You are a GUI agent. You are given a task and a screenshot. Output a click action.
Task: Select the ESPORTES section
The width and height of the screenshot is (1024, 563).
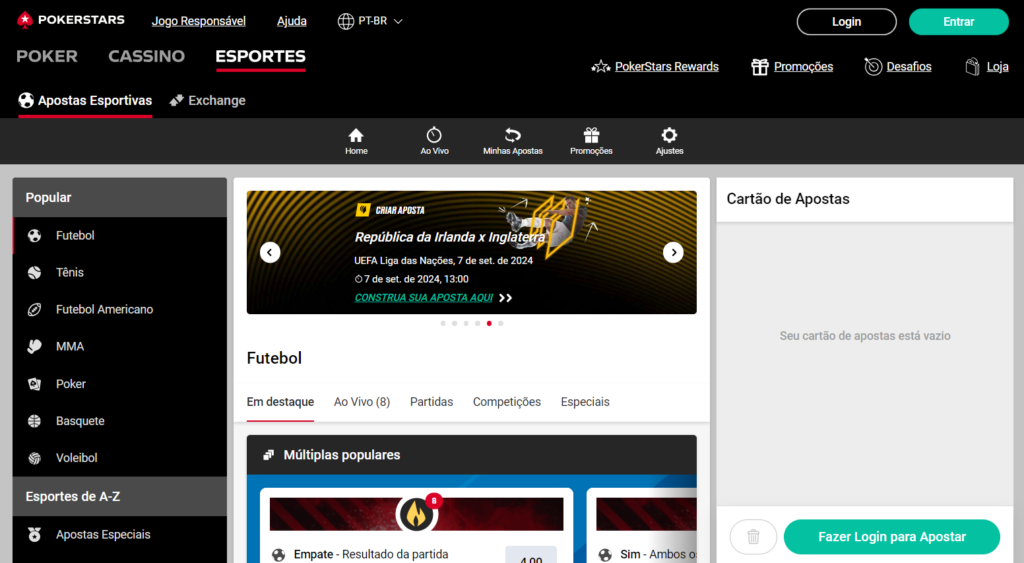click(x=261, y=56)
